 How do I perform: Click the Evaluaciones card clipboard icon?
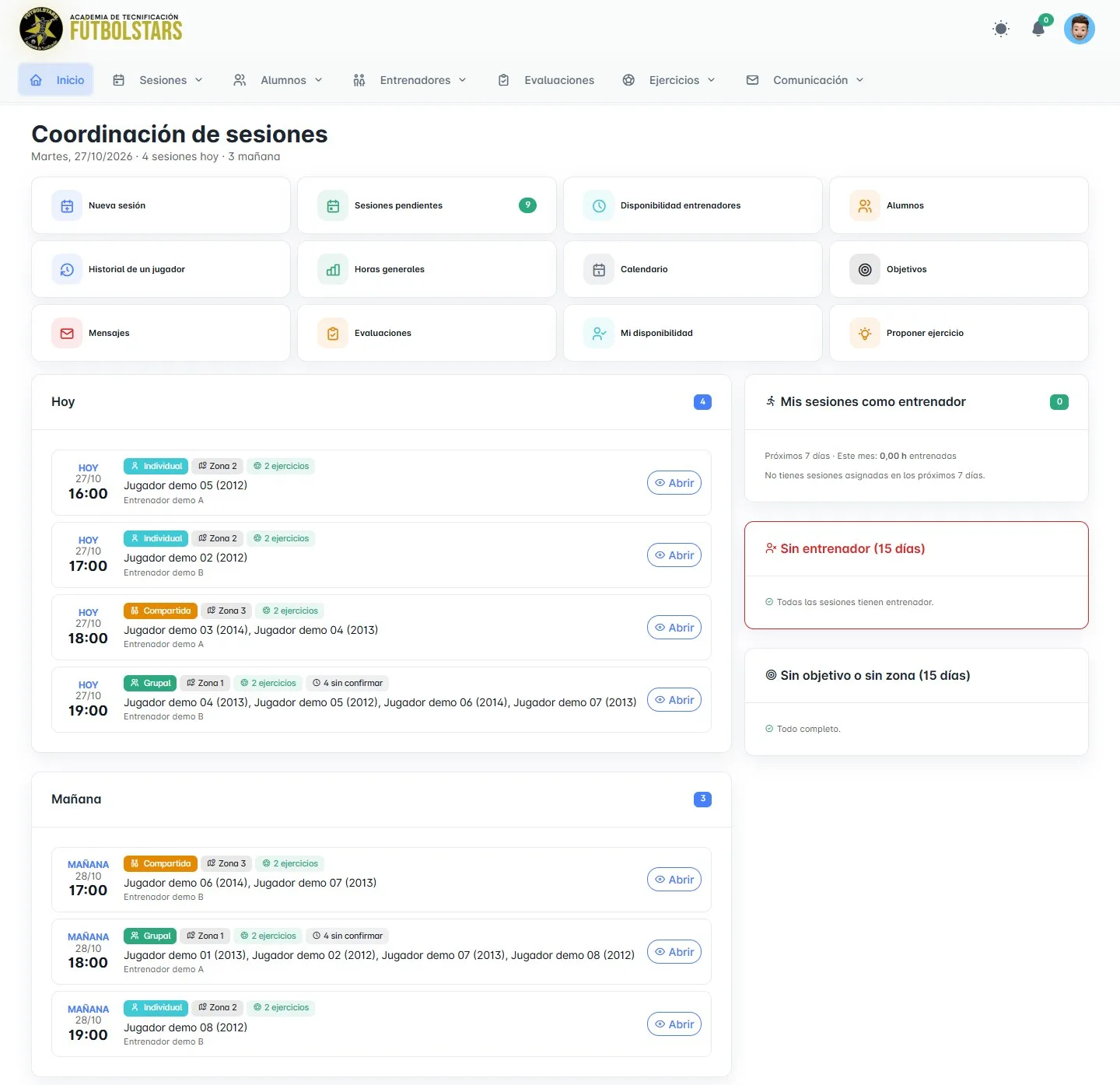point(333,334)
